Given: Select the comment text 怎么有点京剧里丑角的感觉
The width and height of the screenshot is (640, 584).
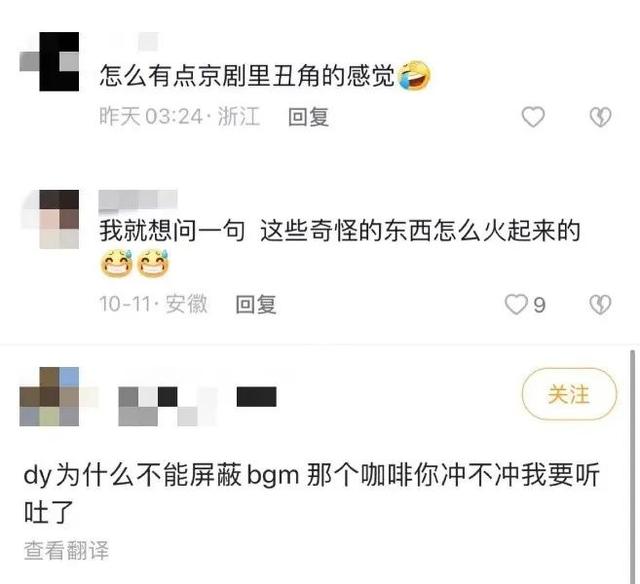Looking at the screenshot, I should (247, 76).
